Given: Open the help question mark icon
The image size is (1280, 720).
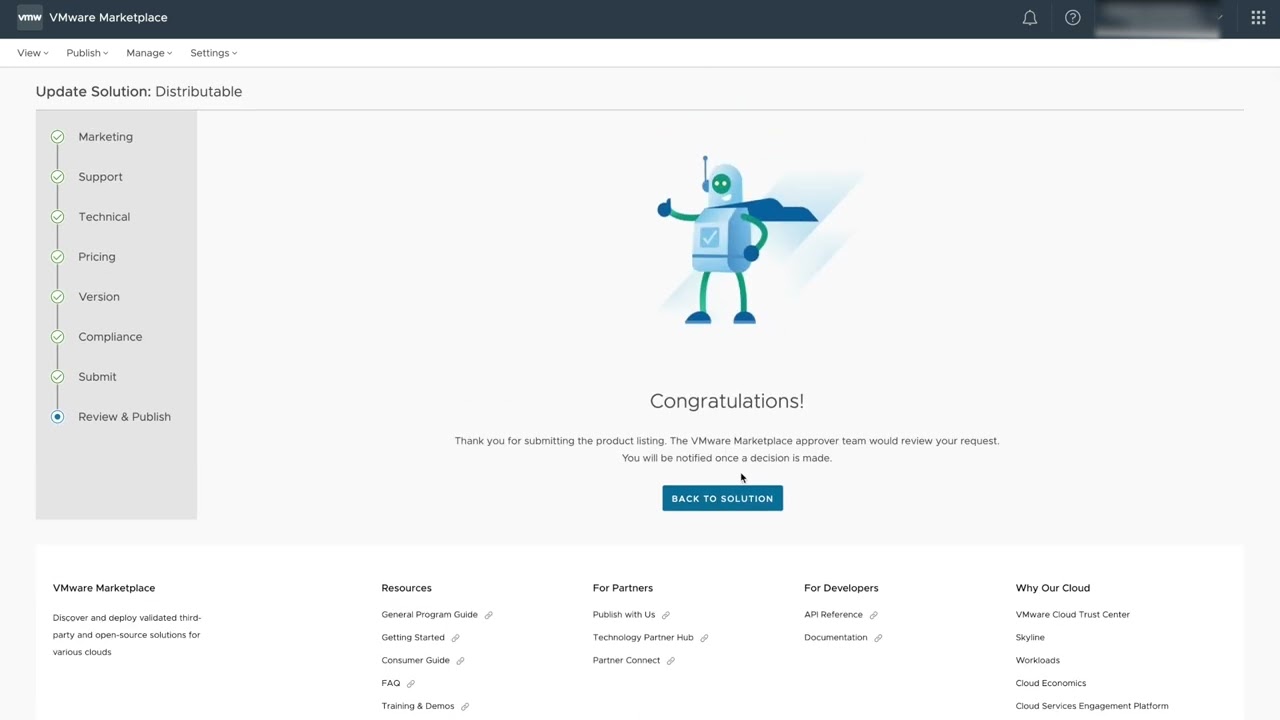Looking at the screenshot, I should [x=1072, y=18].
